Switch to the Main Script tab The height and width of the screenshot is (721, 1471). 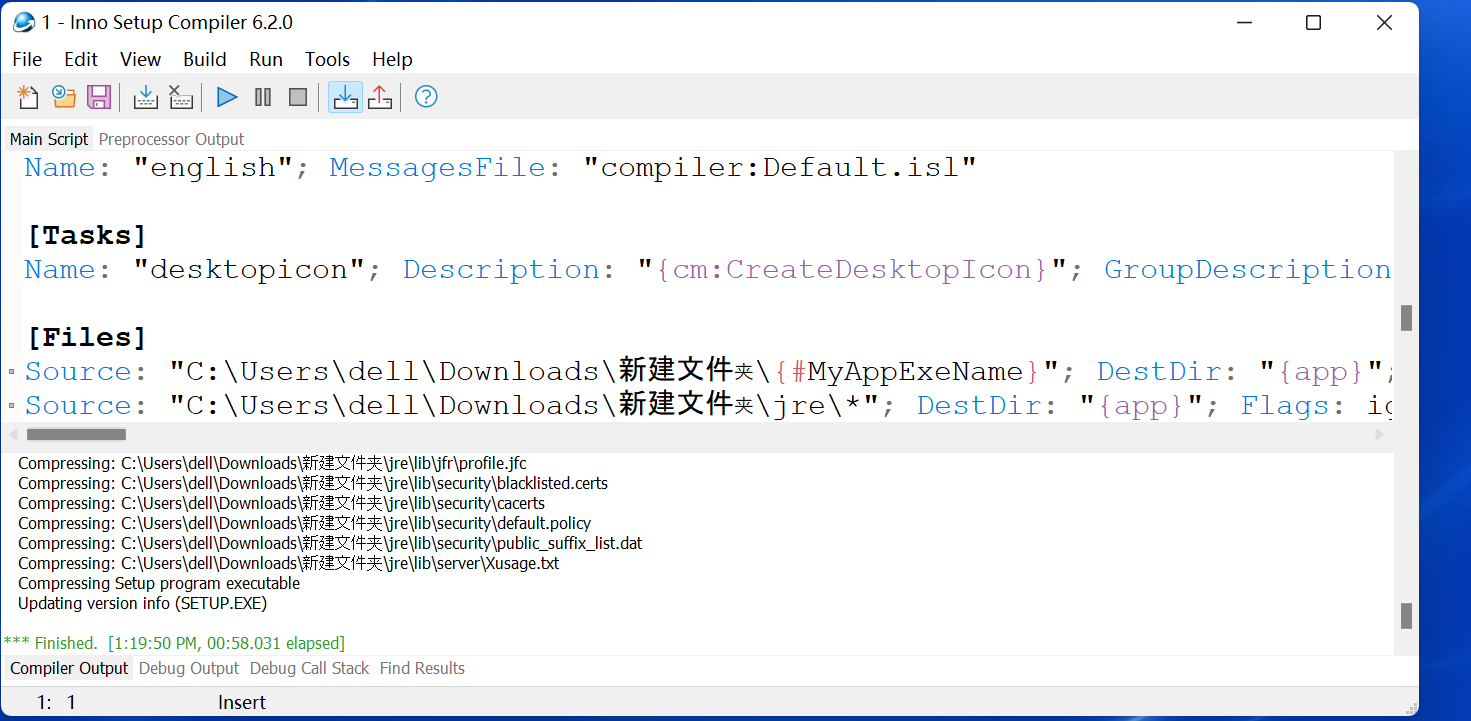[x=49, y=139]
